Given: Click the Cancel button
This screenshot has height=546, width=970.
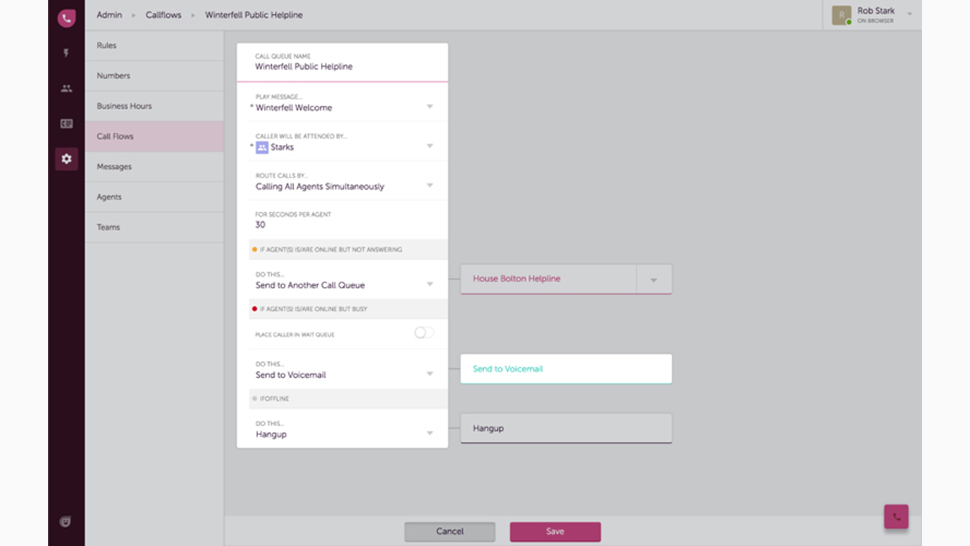Looking at the screenshot, I should point(450,531).
